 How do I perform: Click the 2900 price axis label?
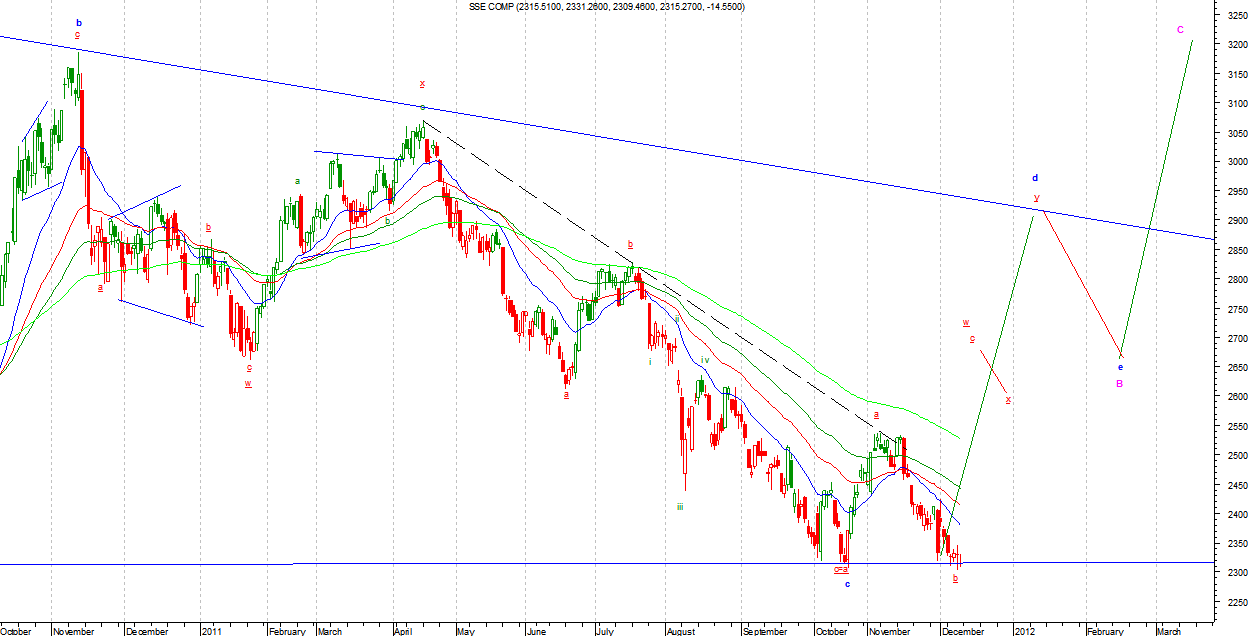click(1235, 221)
